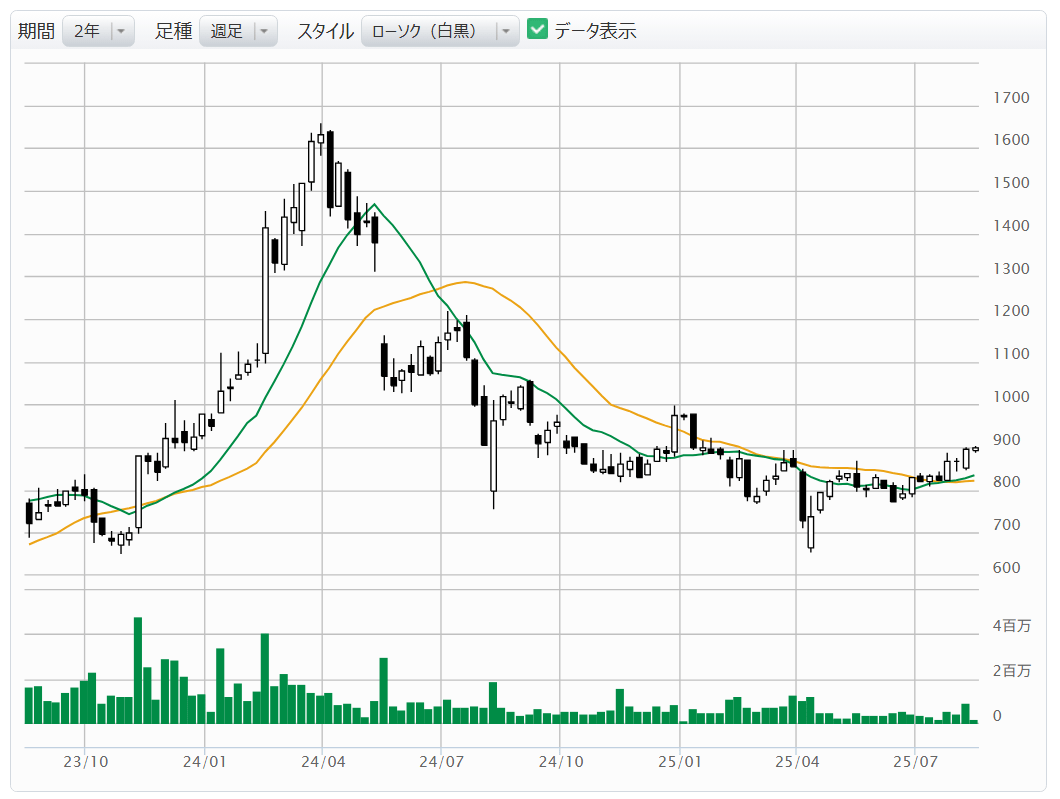Viewport: 1060px width, 799px height.
Task: Uncheck the データ表示 checkbox
Action: [x=538, y=30]
